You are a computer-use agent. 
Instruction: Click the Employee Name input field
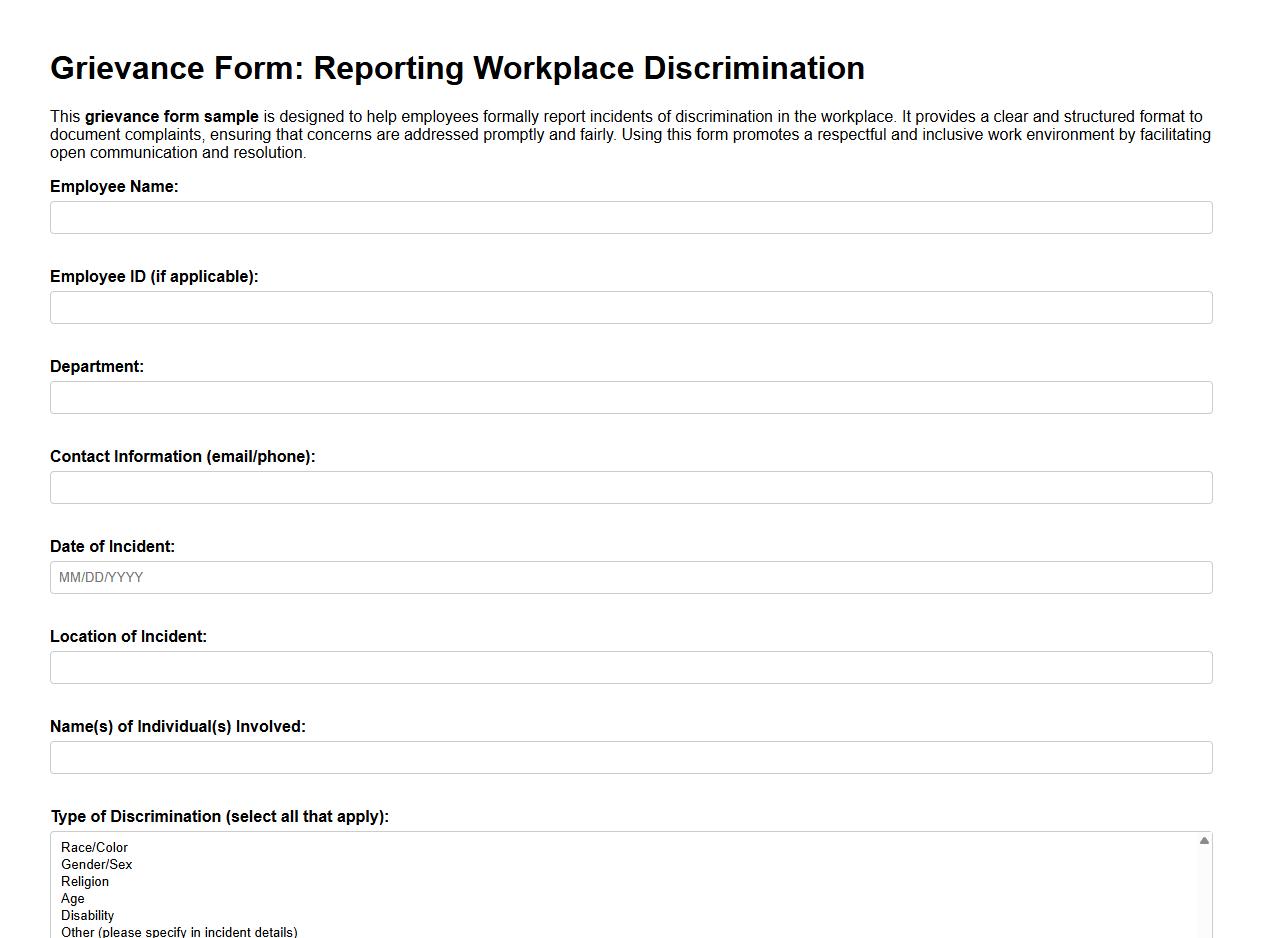pos(630,217)
